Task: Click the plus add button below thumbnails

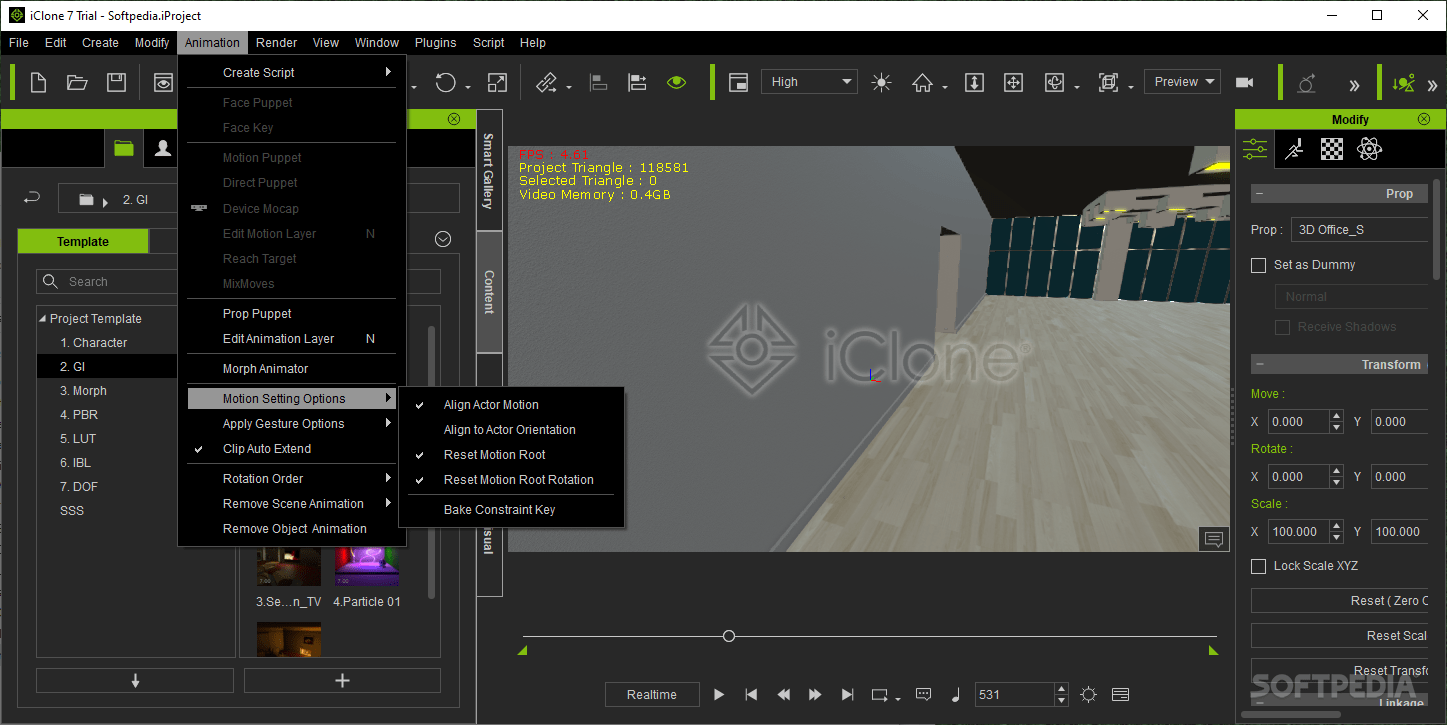Action: tap(342, 680)
